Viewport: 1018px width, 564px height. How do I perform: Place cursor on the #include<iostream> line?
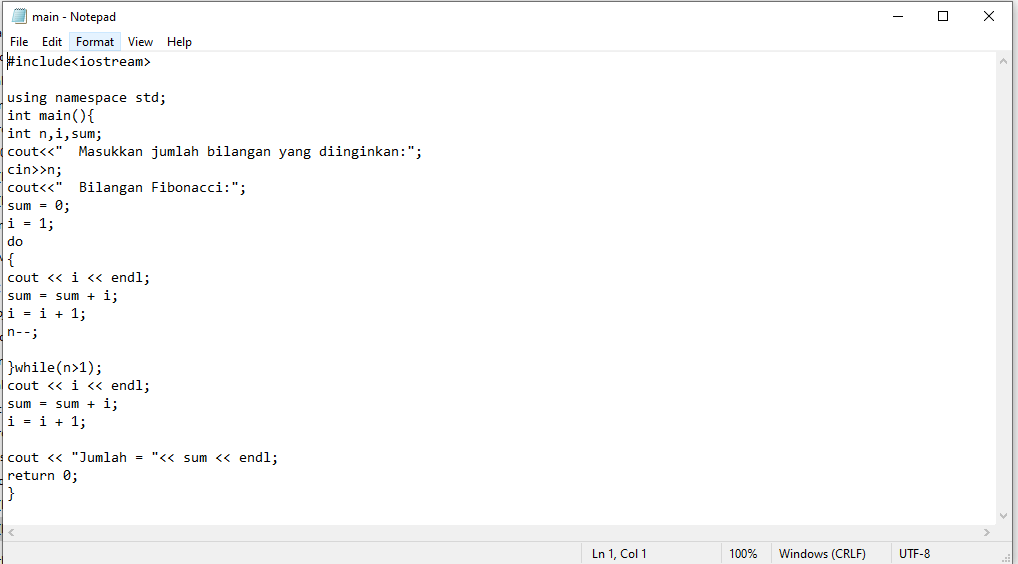tap(80, 62)
